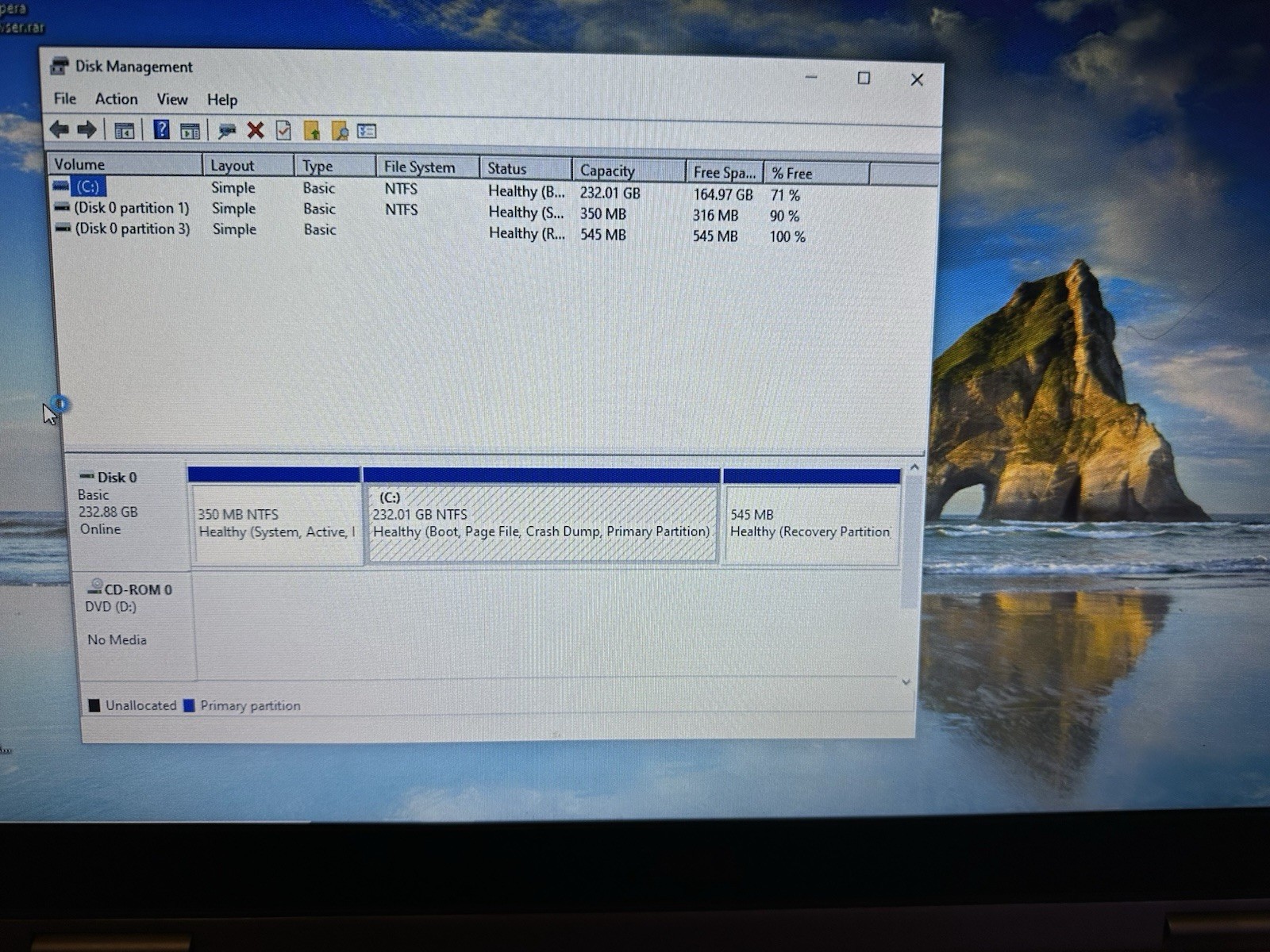Maximize the Disk Management window
The image size is (1270, 952).
[x=864, y=78]
